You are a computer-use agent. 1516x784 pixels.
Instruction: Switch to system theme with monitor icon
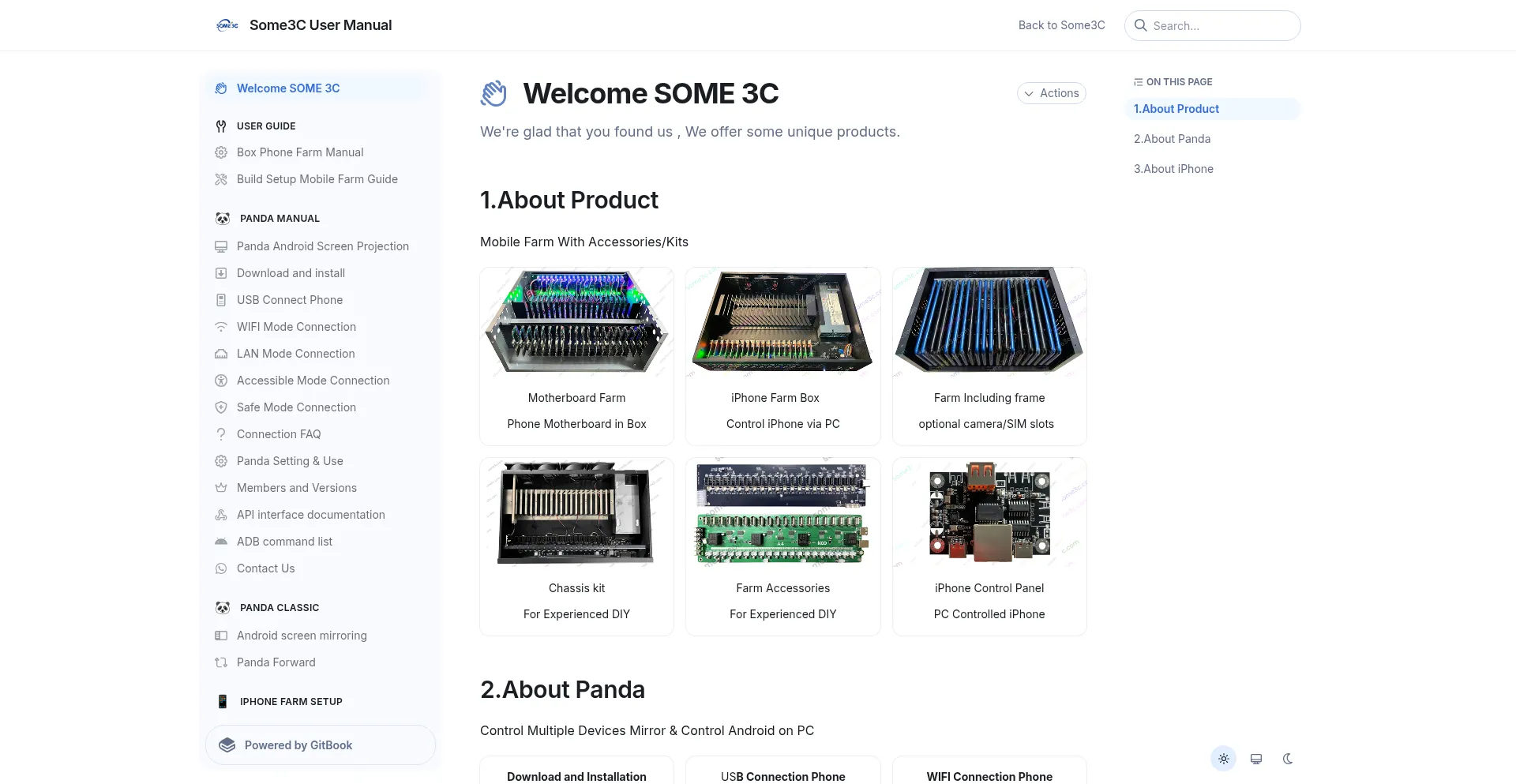coord(1256,759)
